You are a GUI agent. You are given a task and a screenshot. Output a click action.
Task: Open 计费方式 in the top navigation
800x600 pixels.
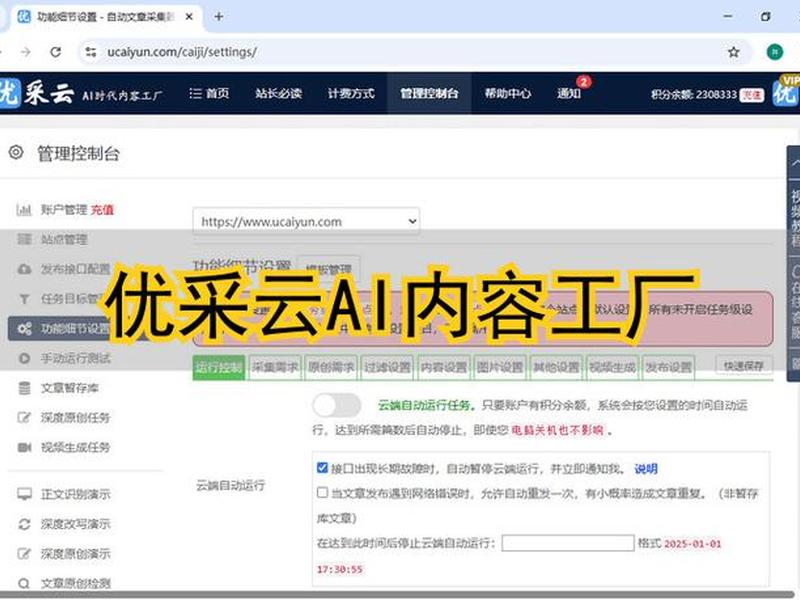[351, 93]
